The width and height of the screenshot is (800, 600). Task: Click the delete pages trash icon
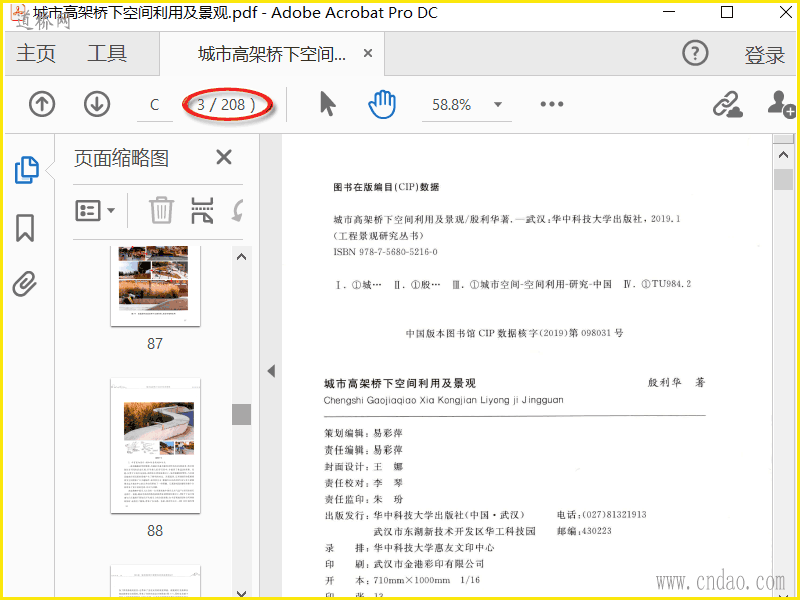162,210
